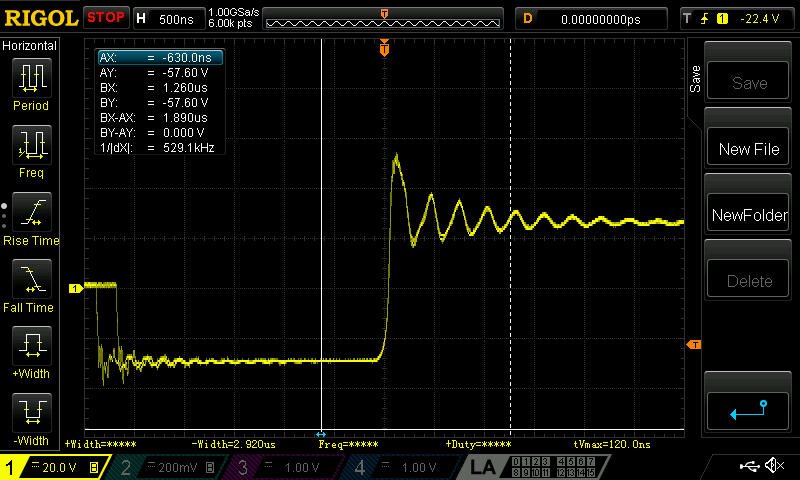Screen dimensions: 800x480
Task: Click the Delete button
Action: click(748, 281)
